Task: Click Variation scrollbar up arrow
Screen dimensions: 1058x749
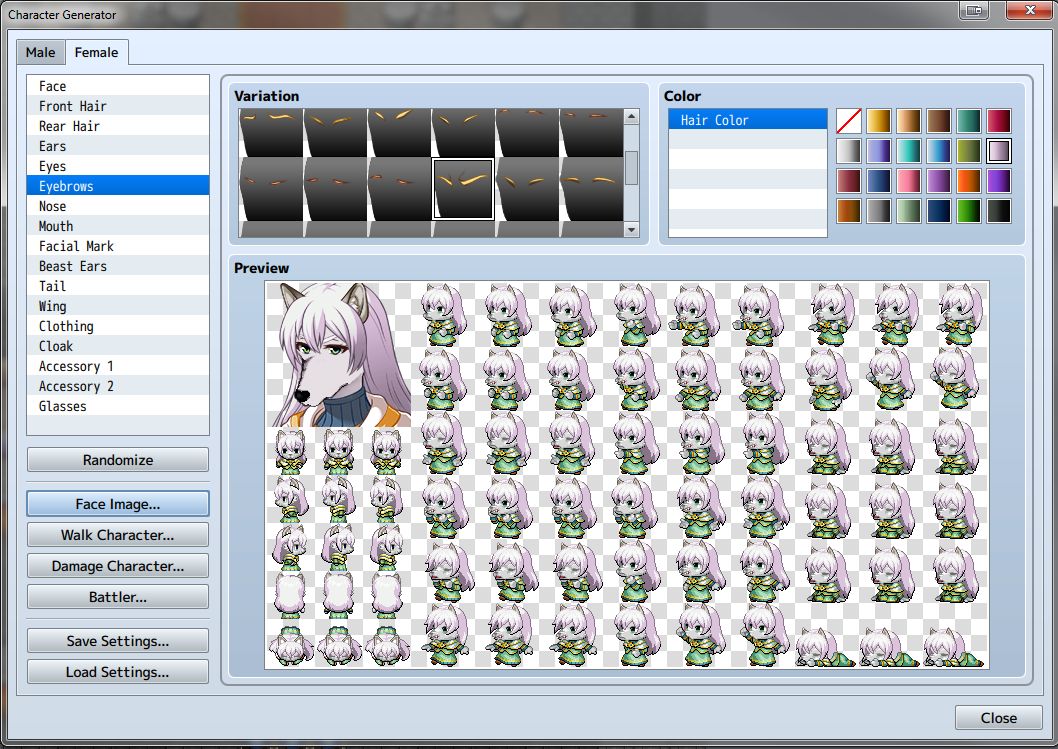Action: [632, 116]
